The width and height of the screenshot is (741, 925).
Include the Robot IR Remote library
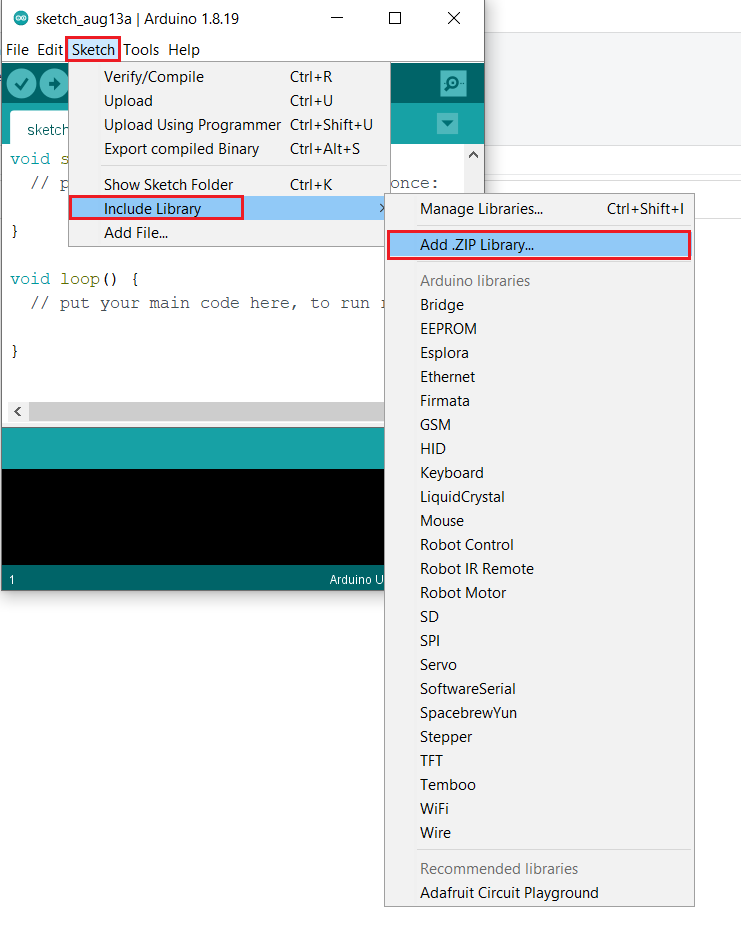click(539, 569)
